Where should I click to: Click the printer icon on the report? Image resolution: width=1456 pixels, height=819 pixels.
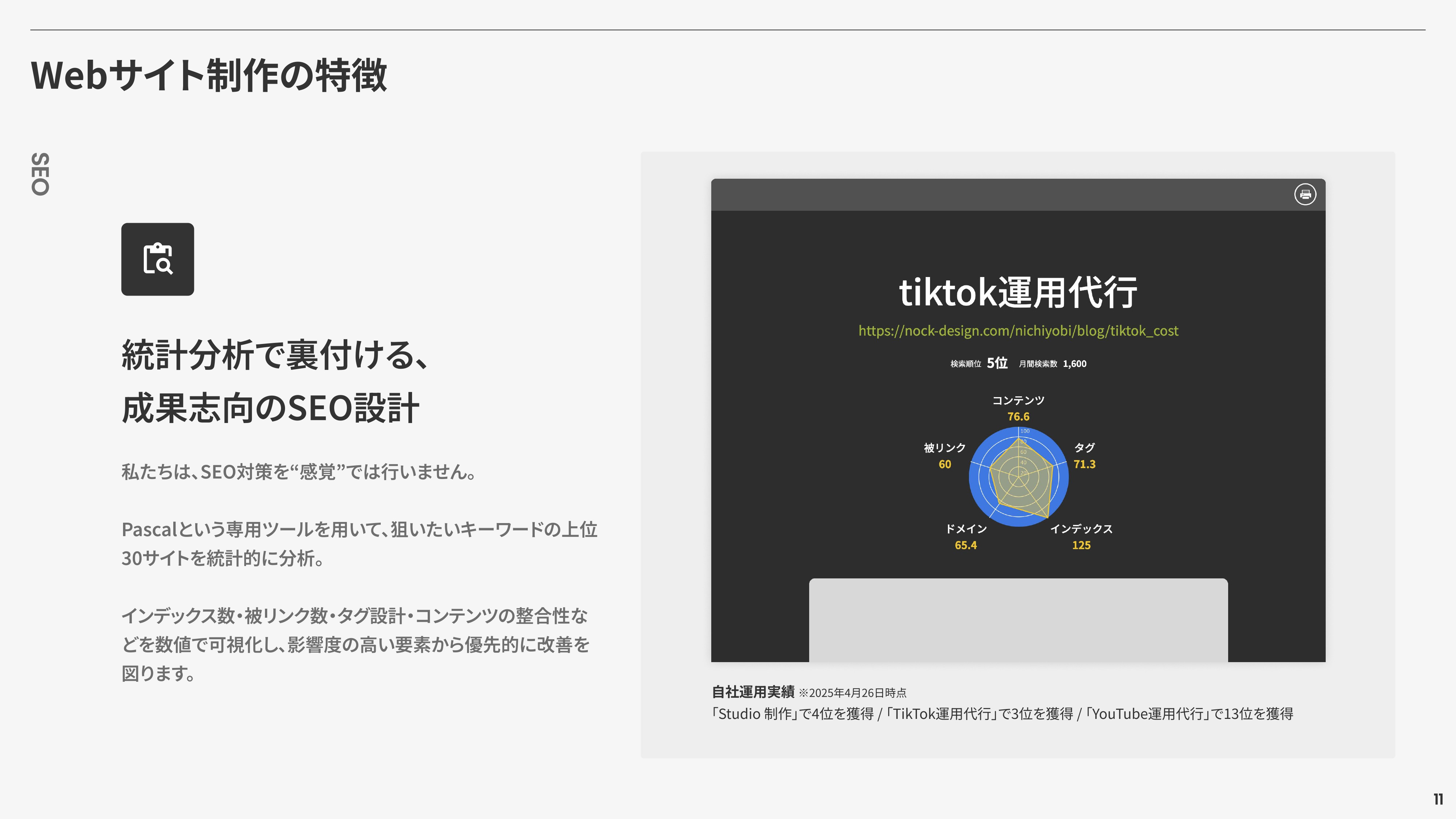(x=1306, y=194)
